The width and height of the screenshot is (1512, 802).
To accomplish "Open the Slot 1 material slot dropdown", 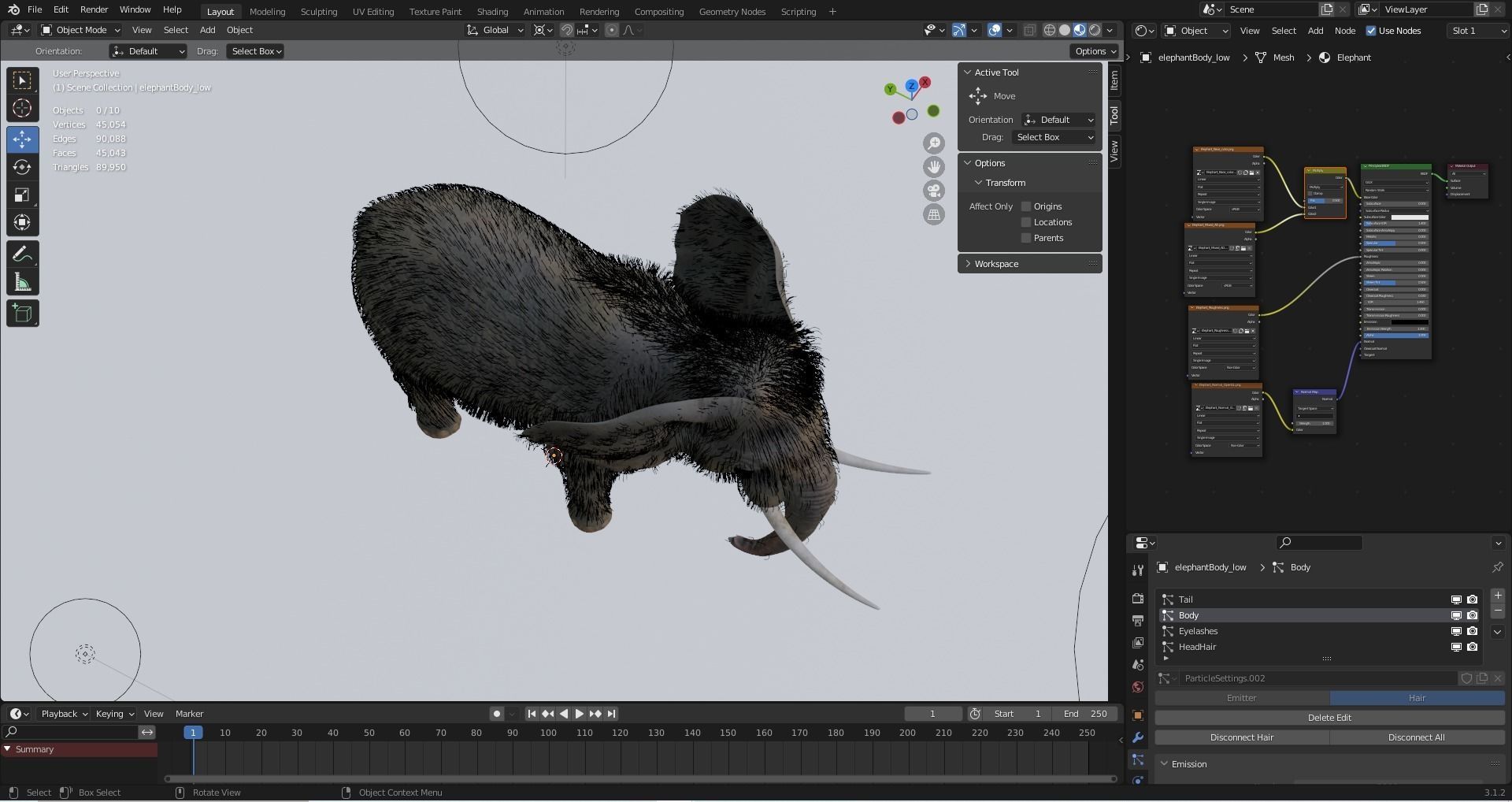I will pos(1477,31).
